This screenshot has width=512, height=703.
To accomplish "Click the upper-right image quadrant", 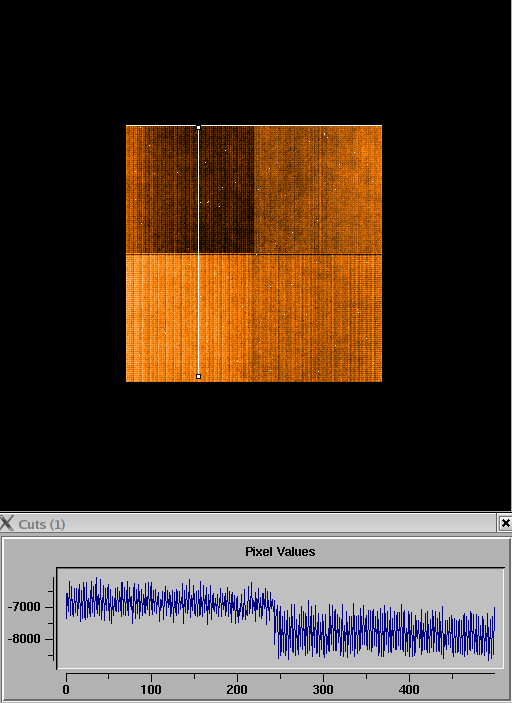I will click(x=318, y=190).
